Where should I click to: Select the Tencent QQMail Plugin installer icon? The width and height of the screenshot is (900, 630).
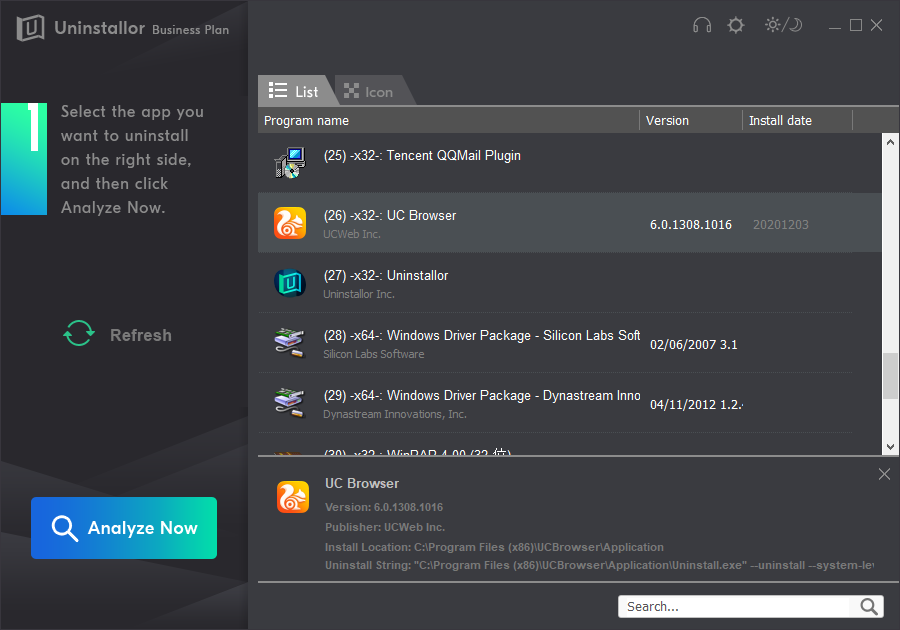coord(290,163)
